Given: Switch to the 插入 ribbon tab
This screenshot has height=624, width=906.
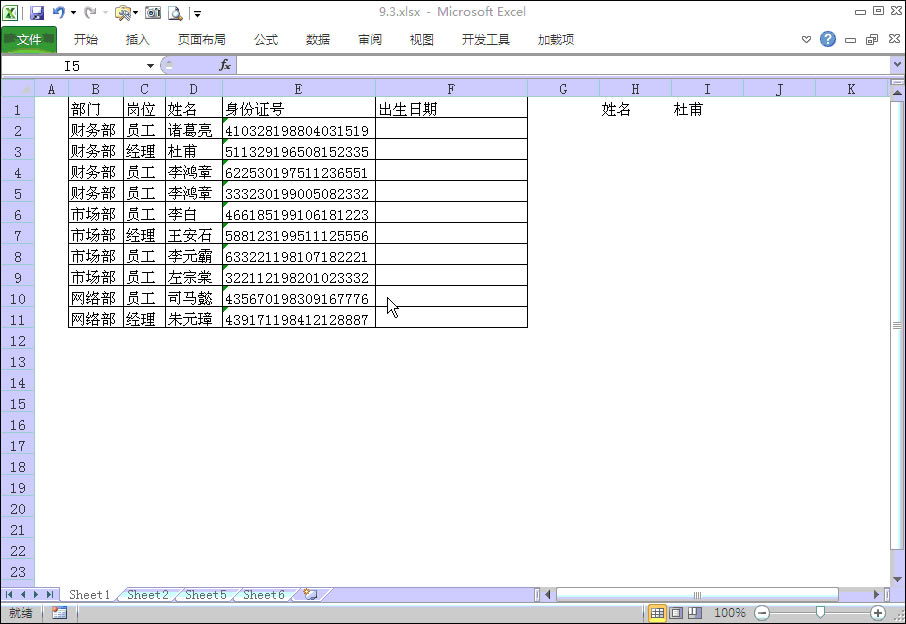Looking at the screenshot, I should coord(138,39).
